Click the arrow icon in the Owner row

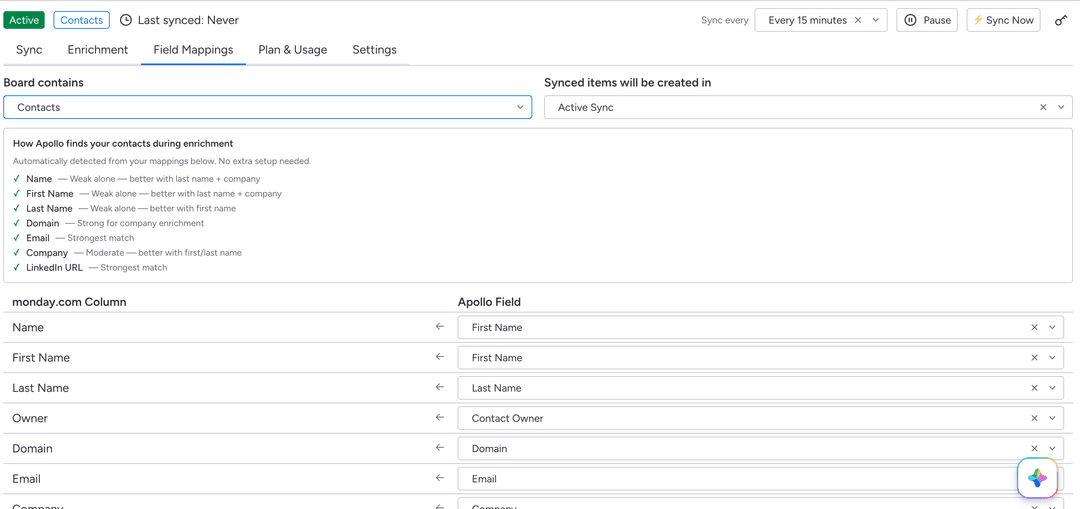point(440,418)
